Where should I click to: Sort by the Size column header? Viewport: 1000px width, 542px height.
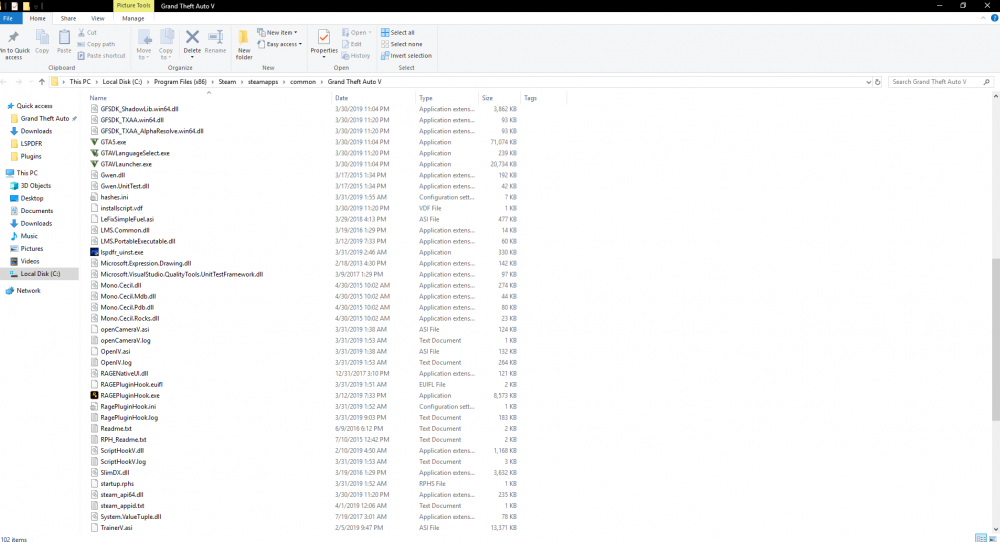pyautogui.click(x=487, y=98)
